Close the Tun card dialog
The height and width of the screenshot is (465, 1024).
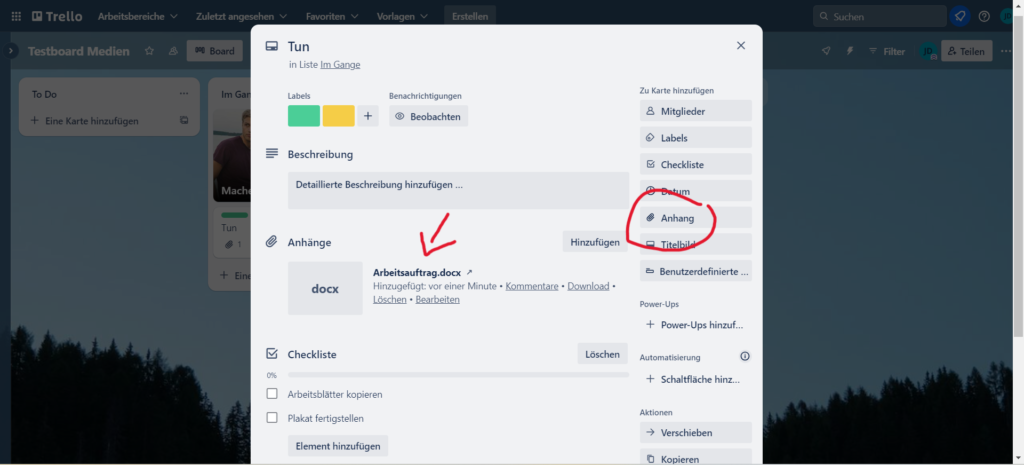(x=741, y=46)
